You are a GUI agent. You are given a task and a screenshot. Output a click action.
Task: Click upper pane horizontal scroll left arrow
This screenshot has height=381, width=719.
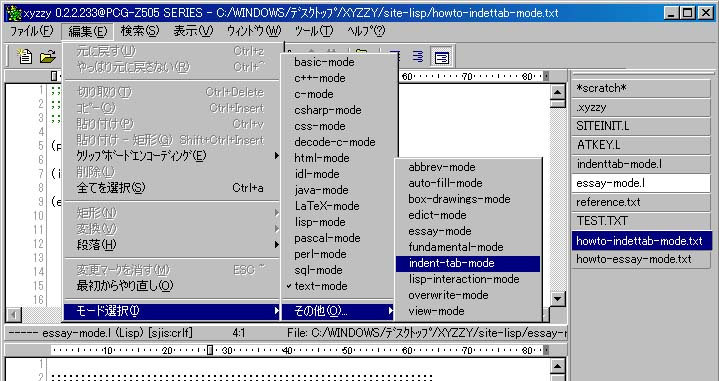[13, 315]
